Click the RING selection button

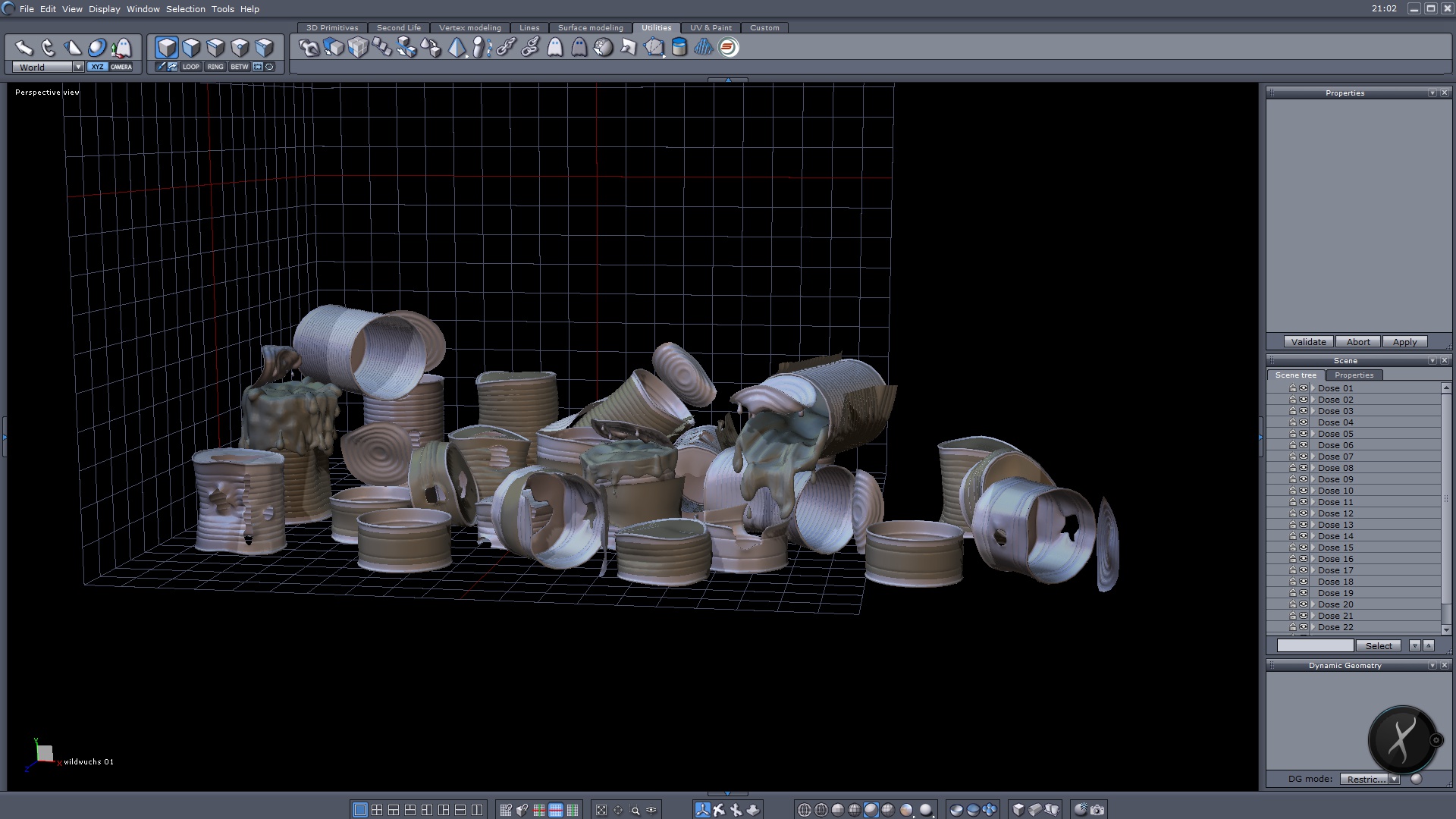[215, 67]
